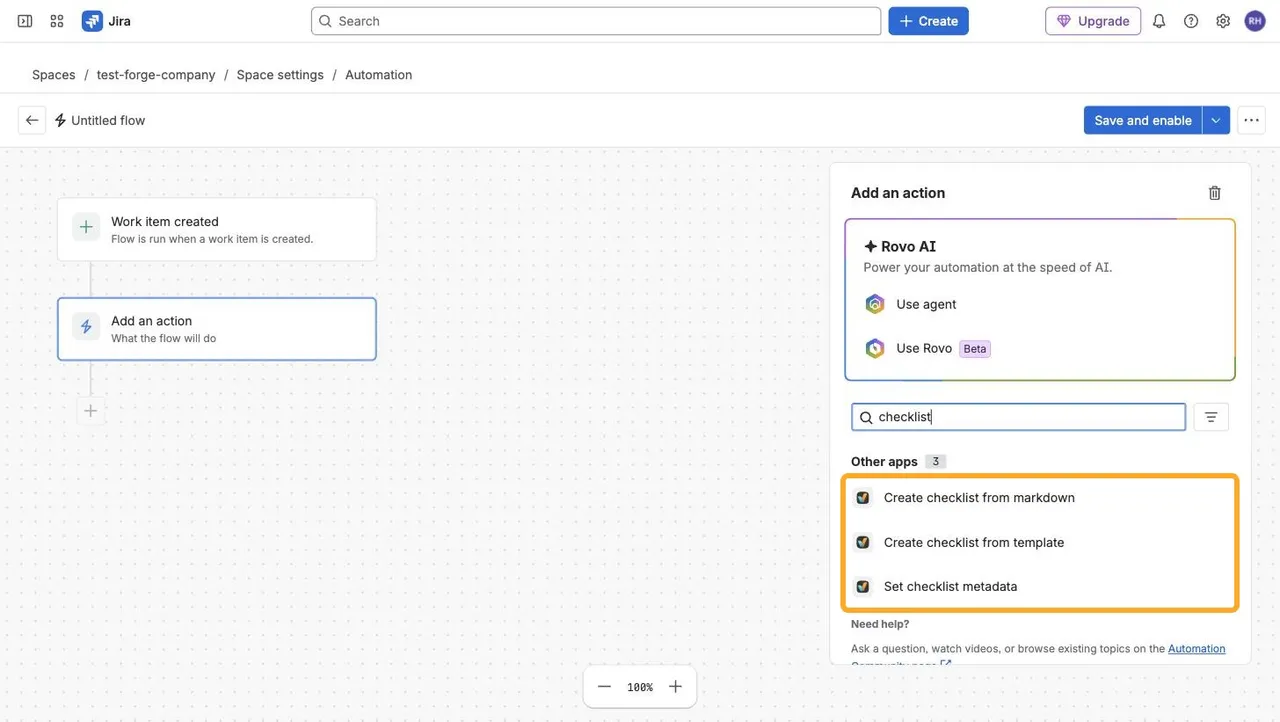The image size is (1280, 722).
Task: Expand the Save and enable dropdown arrow
Action: pyautogui.click(x=1216, y=120)
